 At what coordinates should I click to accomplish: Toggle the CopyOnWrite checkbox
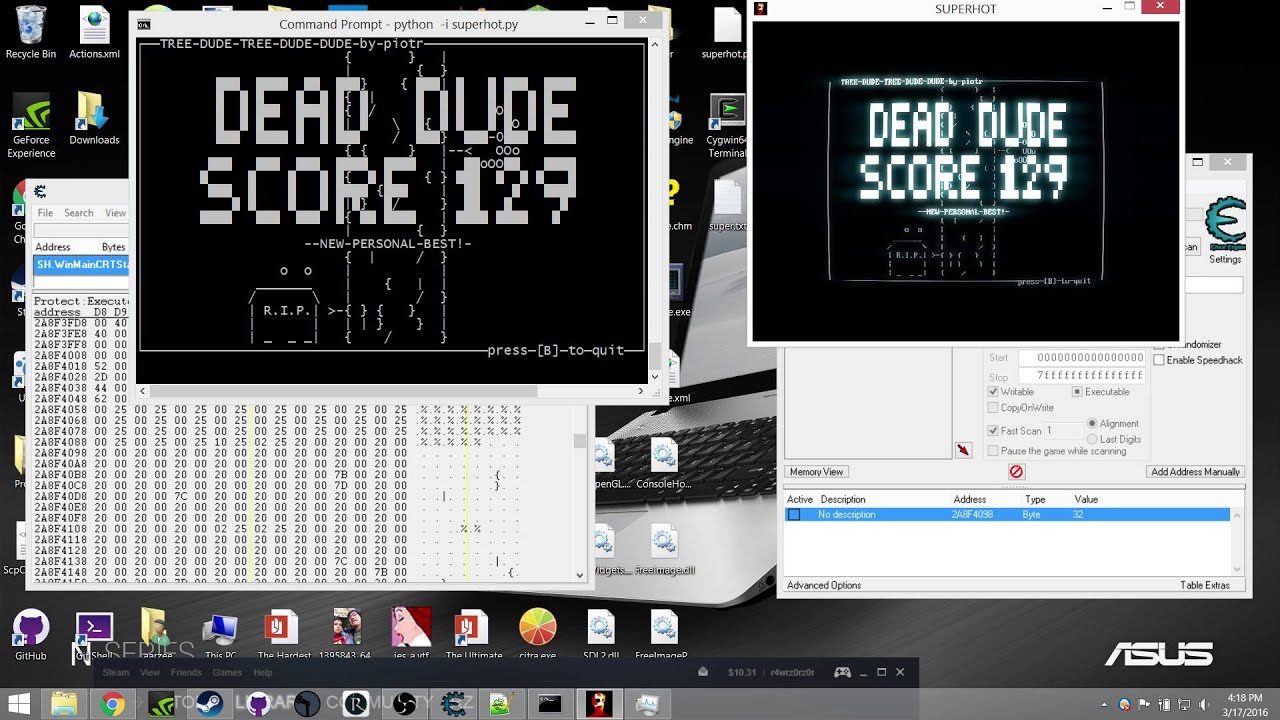(993, 408)
